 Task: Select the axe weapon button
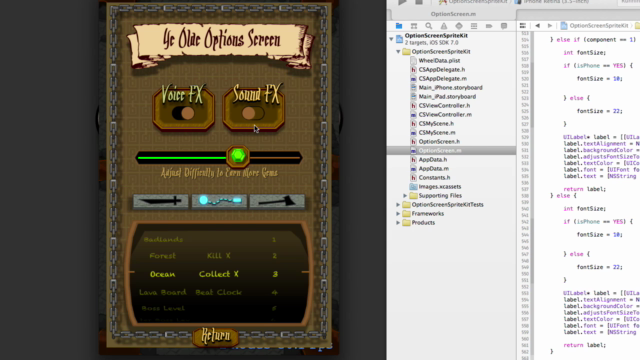[x=277, y=201]
